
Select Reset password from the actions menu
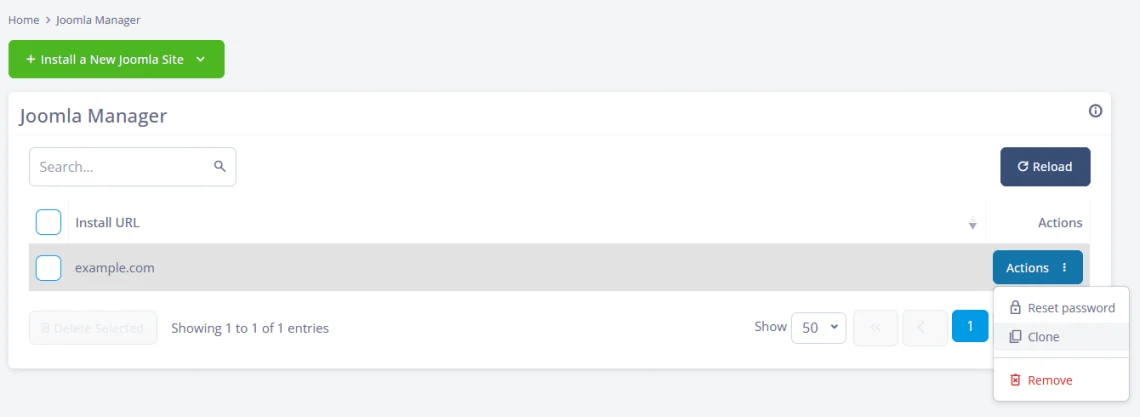[x=1061, y=308]
